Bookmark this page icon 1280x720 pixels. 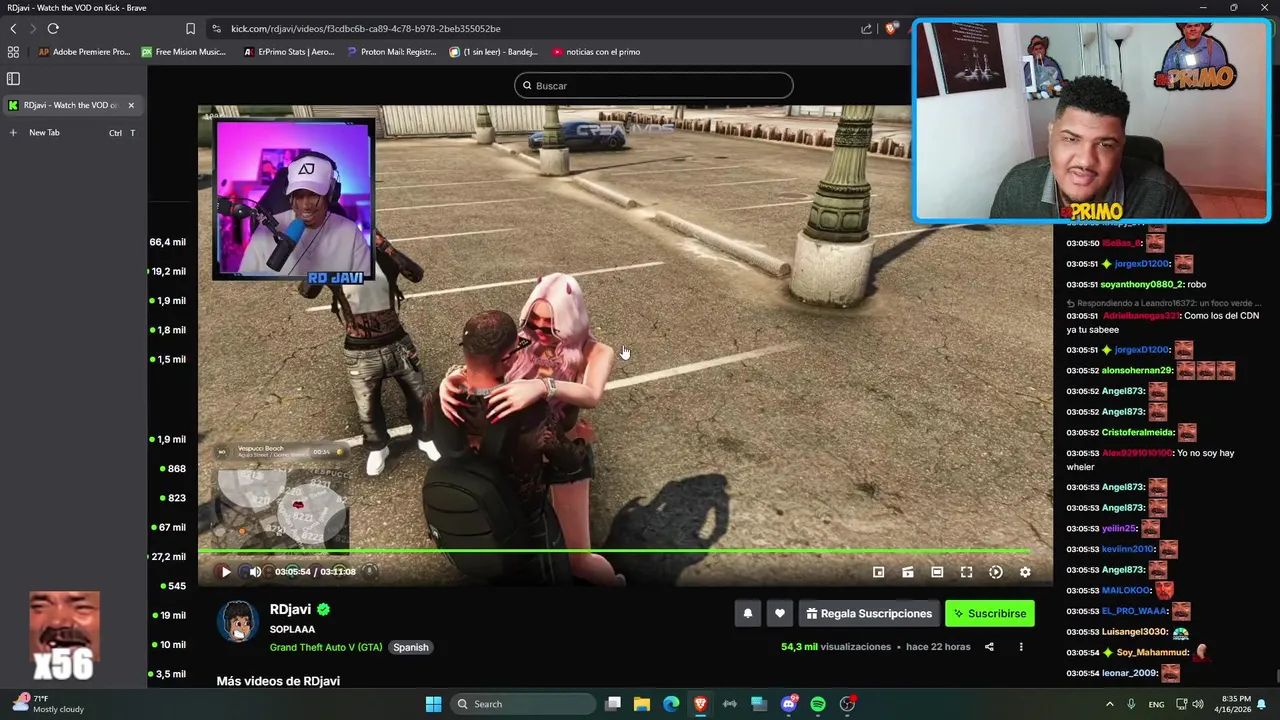190,29
